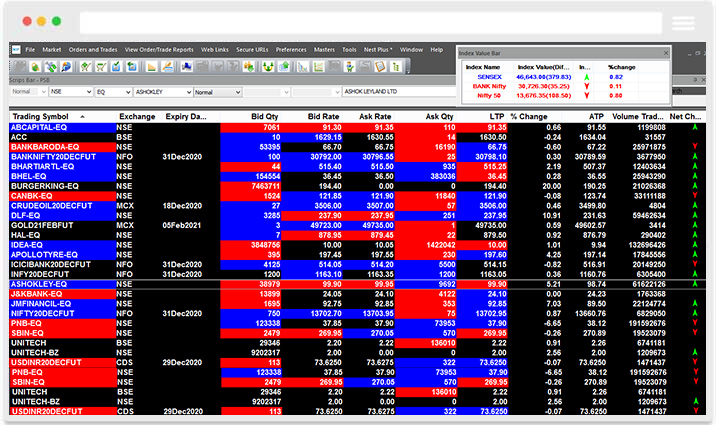Open the Market menu

coord(52,49)
